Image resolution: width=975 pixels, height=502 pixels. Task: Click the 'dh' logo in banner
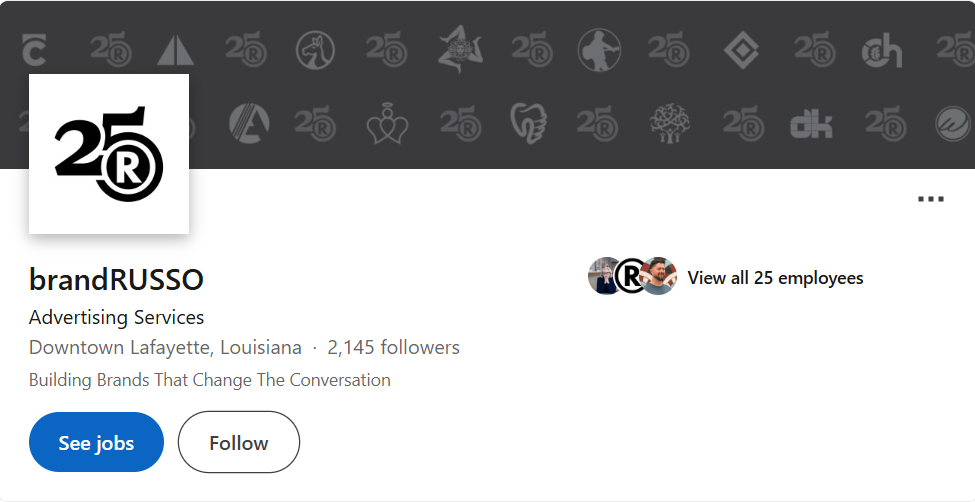coord(882,50)
